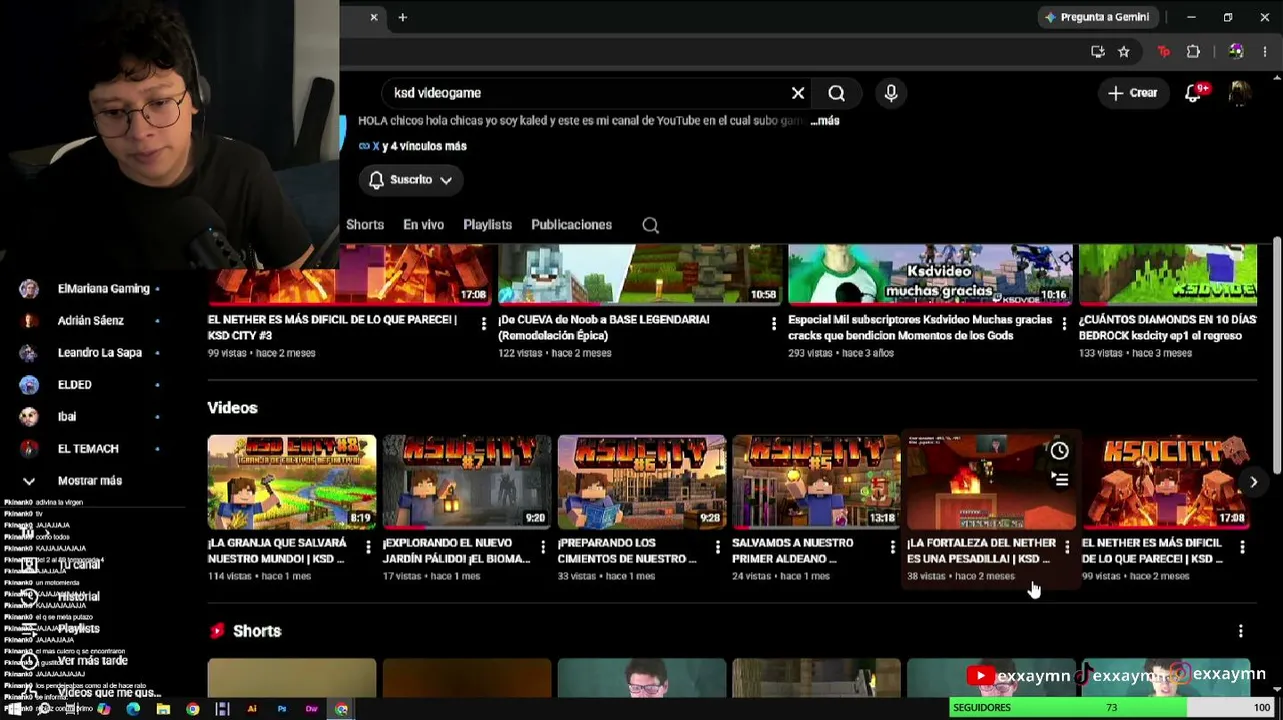This screenshot has width=1283, height=720.
Task: Open options for KSD CITY #3 video
Action: (x=484, y=324)
